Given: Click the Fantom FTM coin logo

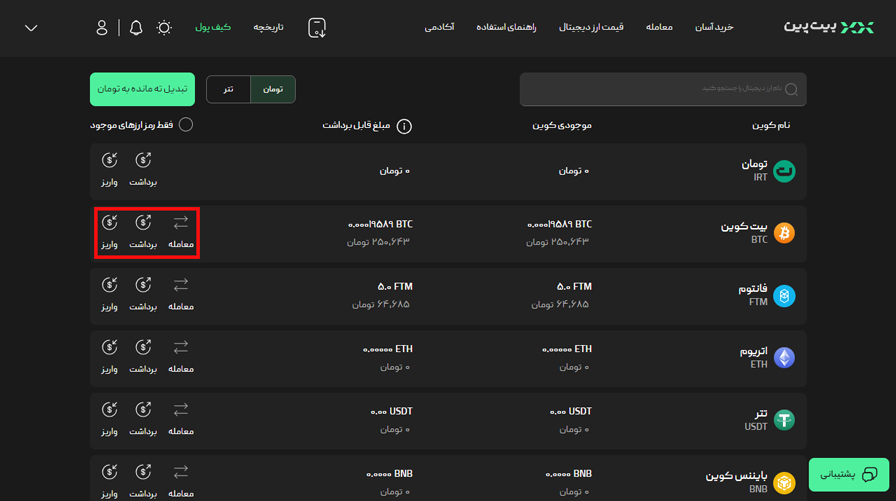Looking at the screenshot, I should [784, 295].
